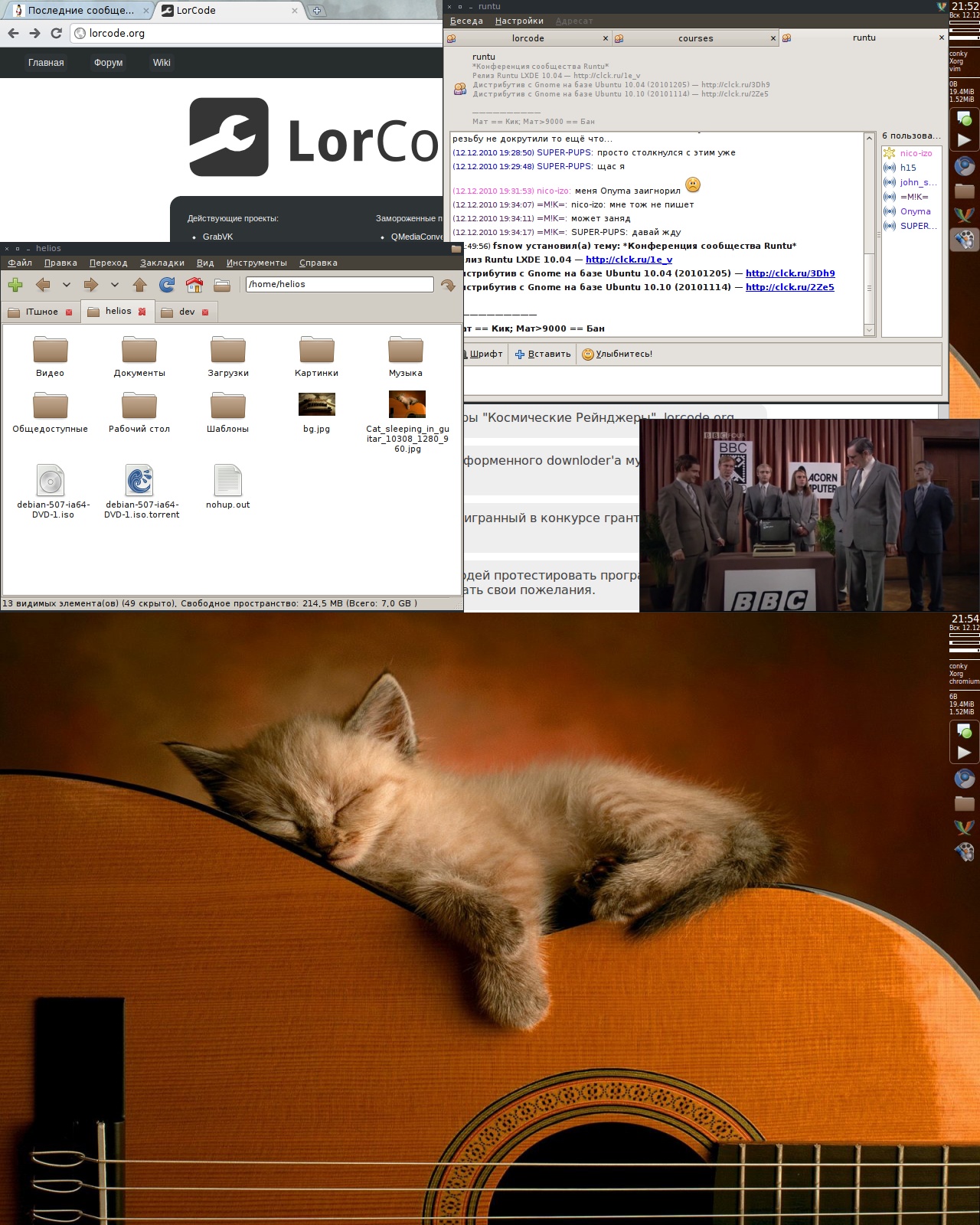Viewport: 980px width, 1225px height.
Task: Select the nohup.out text file
Action: coord(228,487)
